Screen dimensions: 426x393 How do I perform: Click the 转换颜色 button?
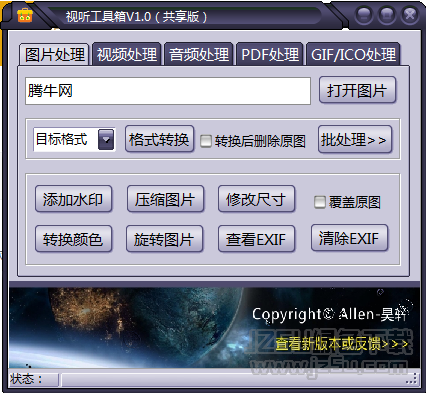click(73, 239)
